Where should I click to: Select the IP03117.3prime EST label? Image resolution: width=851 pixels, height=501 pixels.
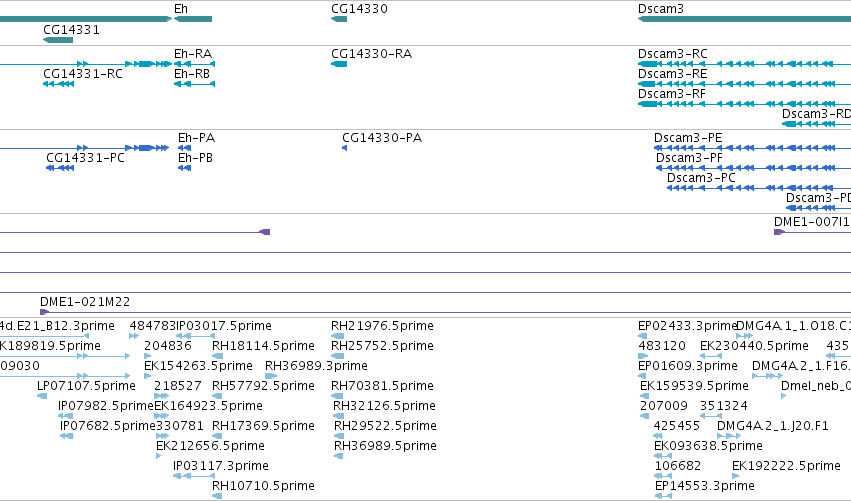(220, 466)
